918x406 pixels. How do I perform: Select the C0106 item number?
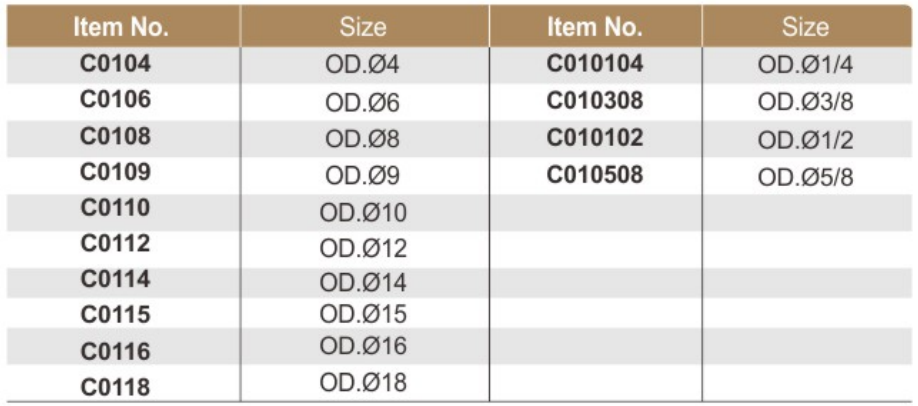116,99
